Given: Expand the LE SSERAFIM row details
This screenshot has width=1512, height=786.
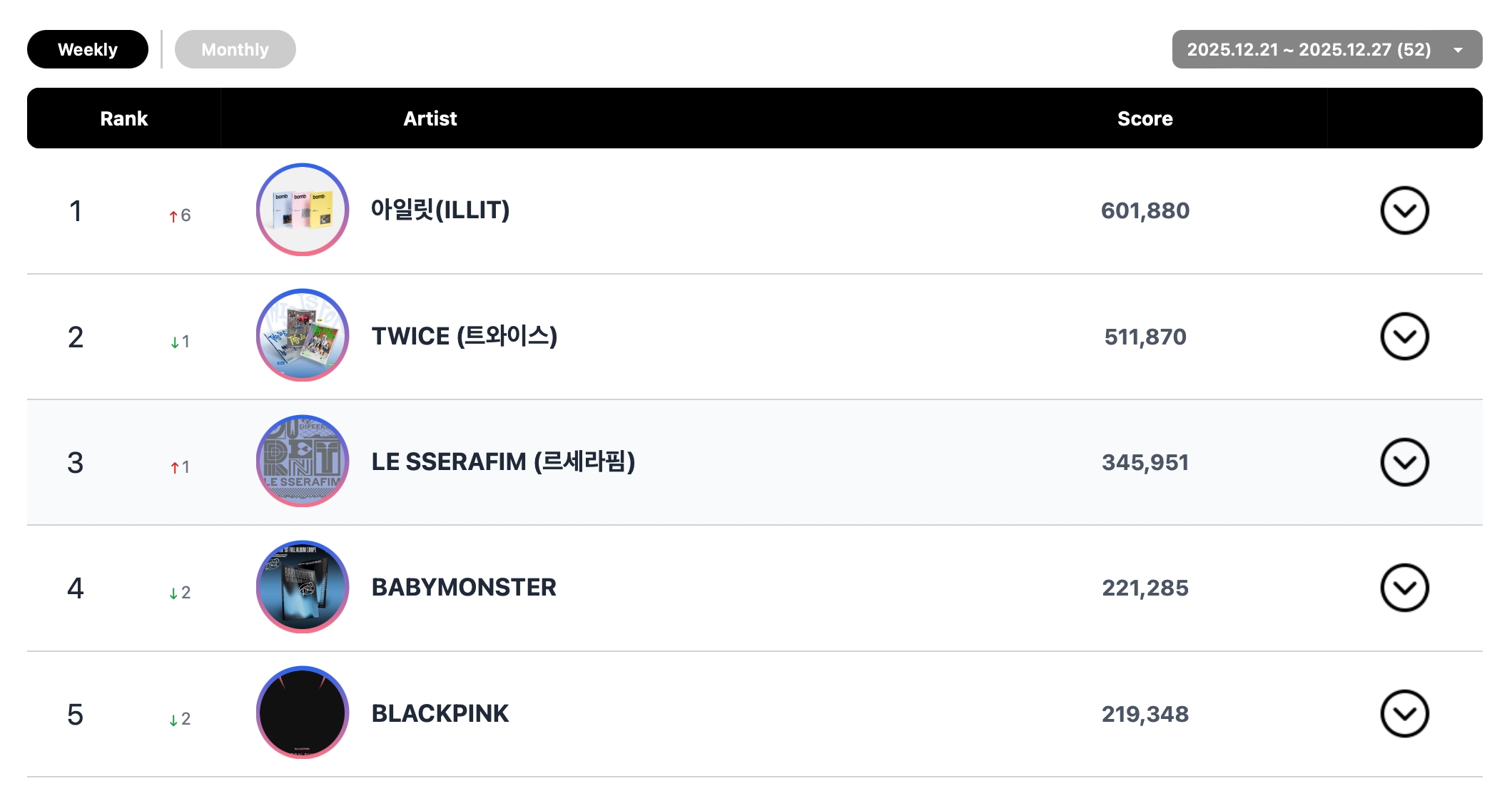Looking at the screenshot, I should (1404, 462).
